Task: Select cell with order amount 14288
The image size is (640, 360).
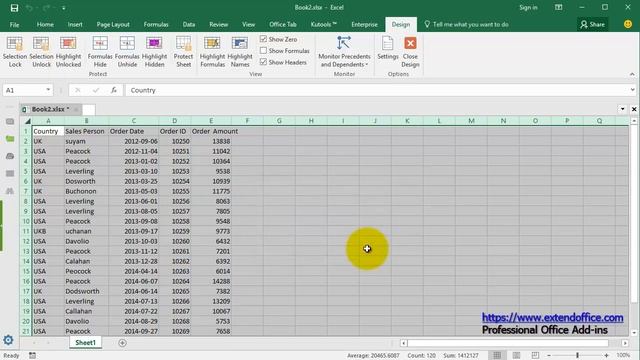Action: coord(211,281)
